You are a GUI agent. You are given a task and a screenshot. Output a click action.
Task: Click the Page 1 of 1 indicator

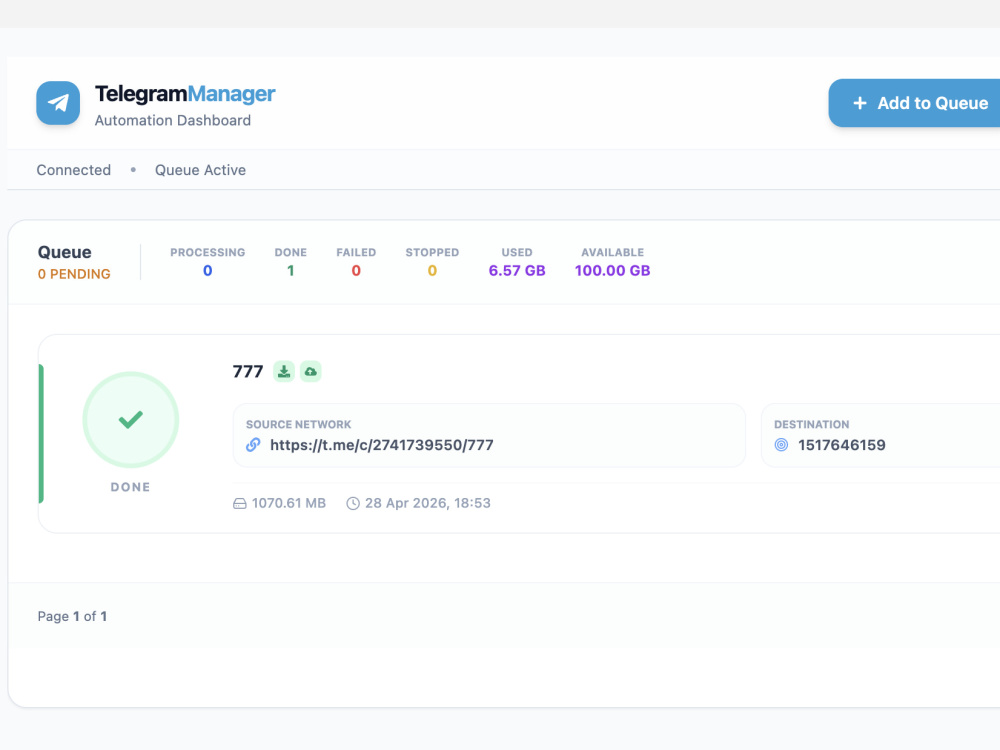(72, 616)
